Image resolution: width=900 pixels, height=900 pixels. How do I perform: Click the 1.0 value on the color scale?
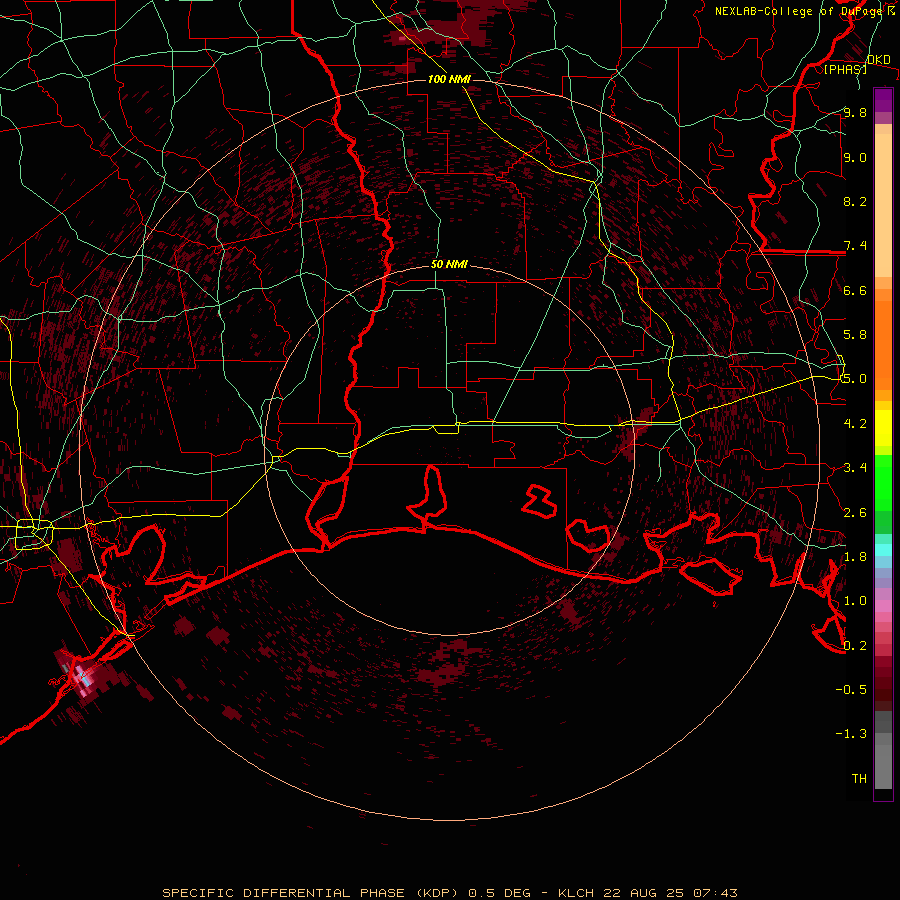[855, 601]
